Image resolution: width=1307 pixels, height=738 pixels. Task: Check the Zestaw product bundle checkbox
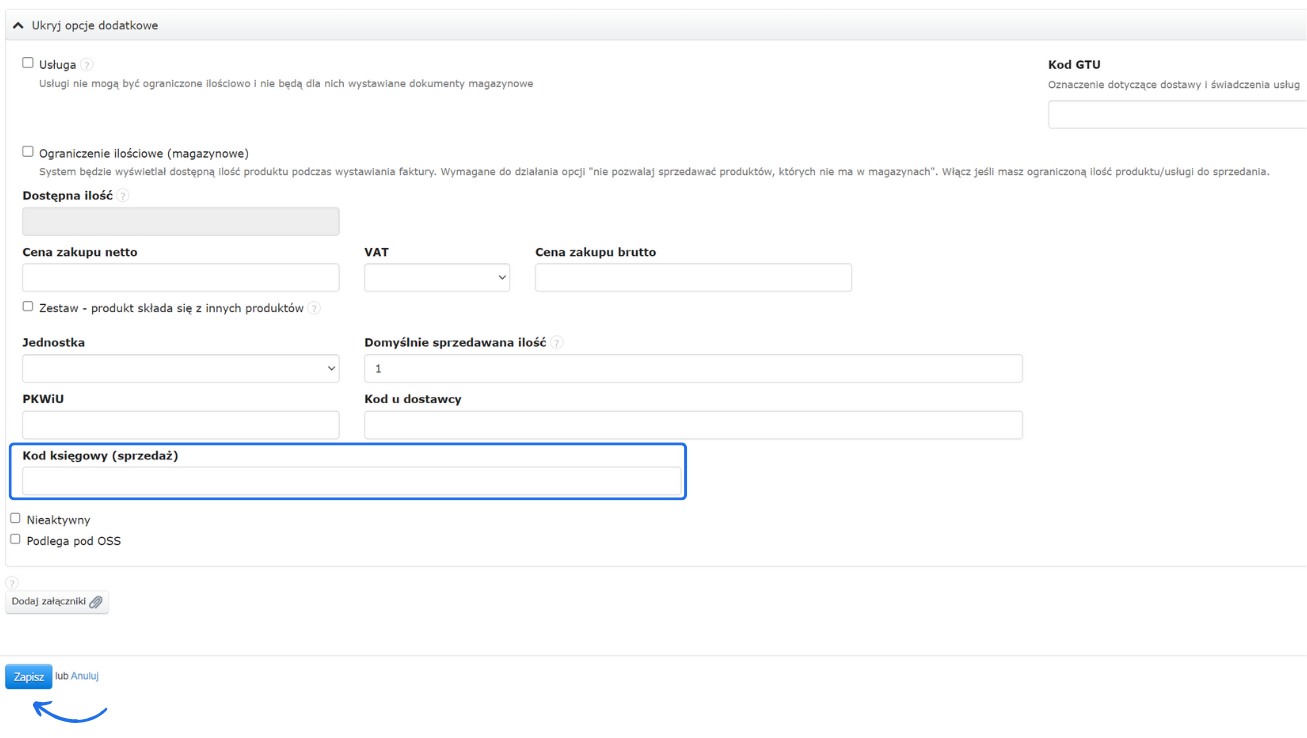tap(28, 307)
